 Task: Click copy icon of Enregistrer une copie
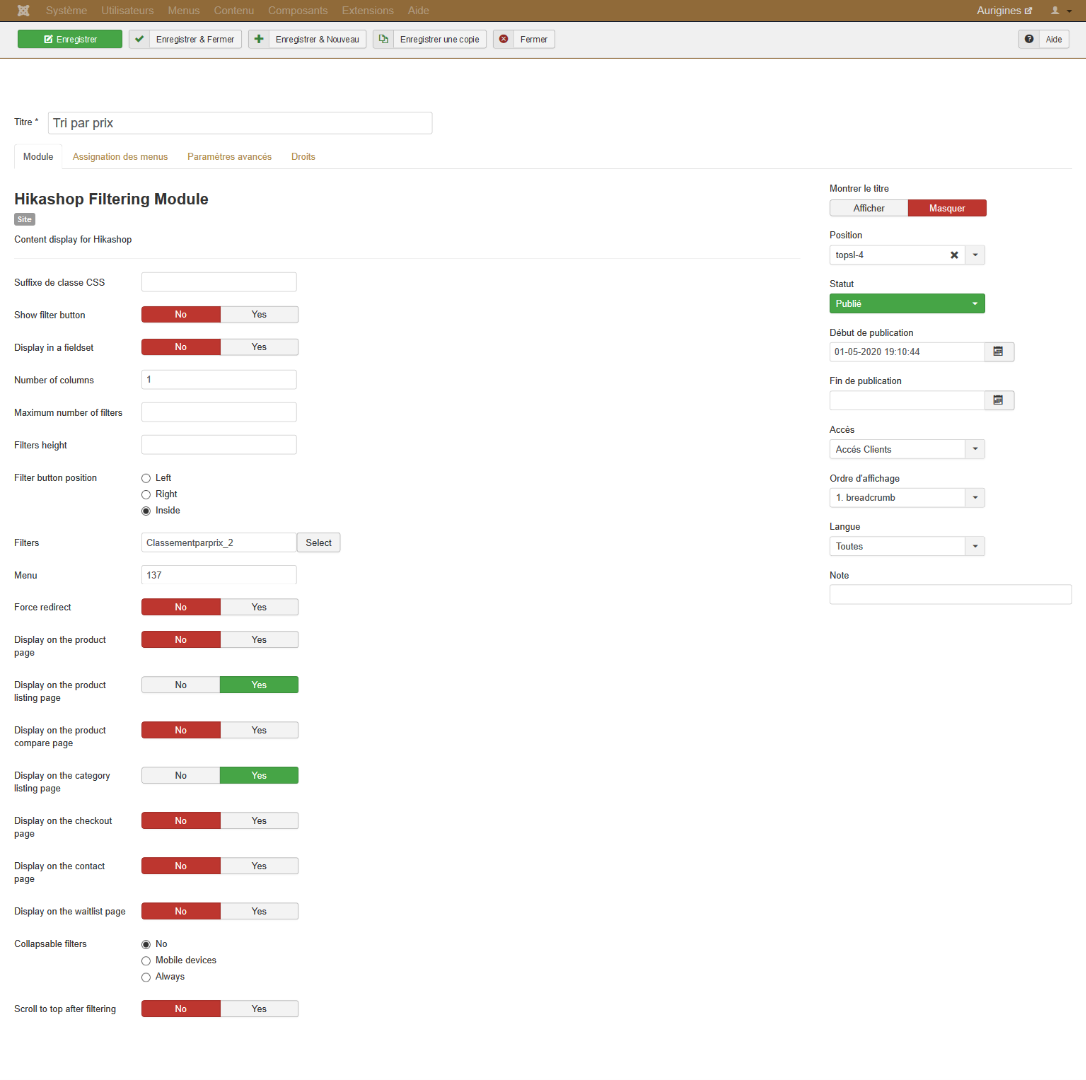[383, 39]
